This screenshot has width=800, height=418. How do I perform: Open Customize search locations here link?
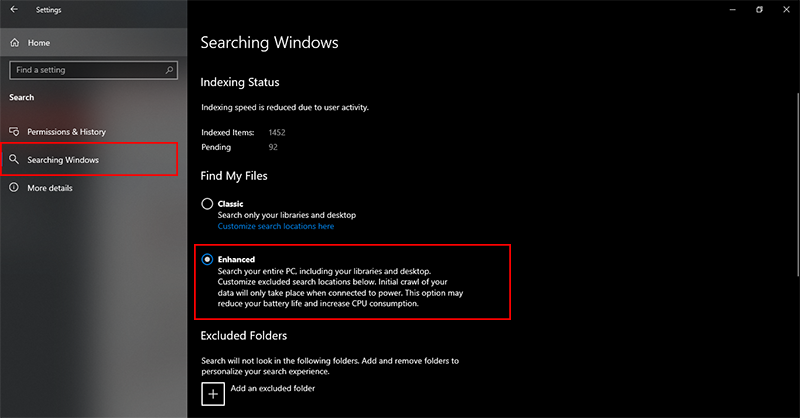click(276, 226)
